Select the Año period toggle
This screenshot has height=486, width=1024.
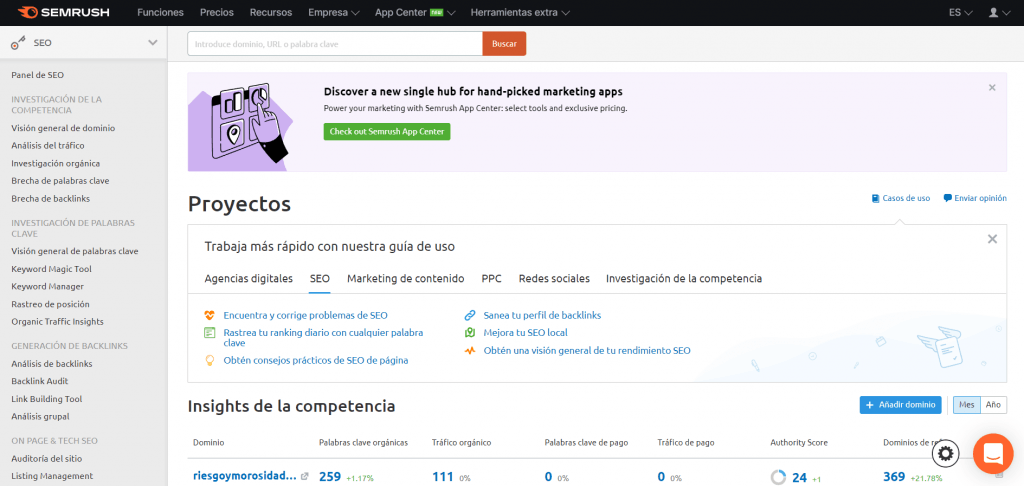click(x=993, y=405)
